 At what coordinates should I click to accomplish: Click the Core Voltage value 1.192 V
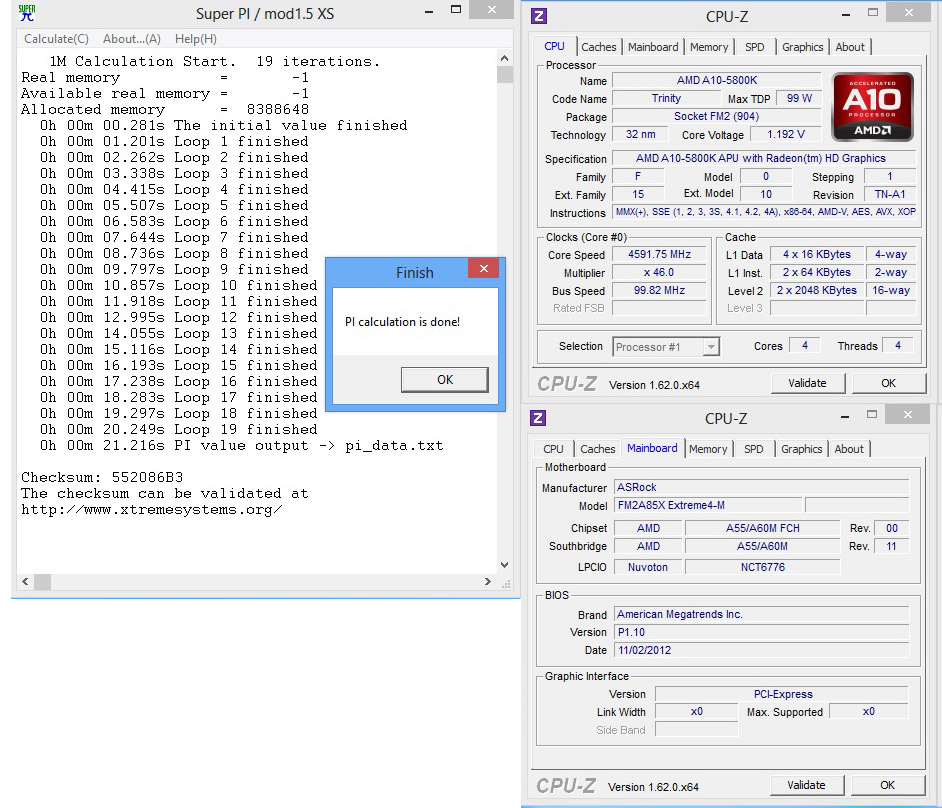coord(785,134)
